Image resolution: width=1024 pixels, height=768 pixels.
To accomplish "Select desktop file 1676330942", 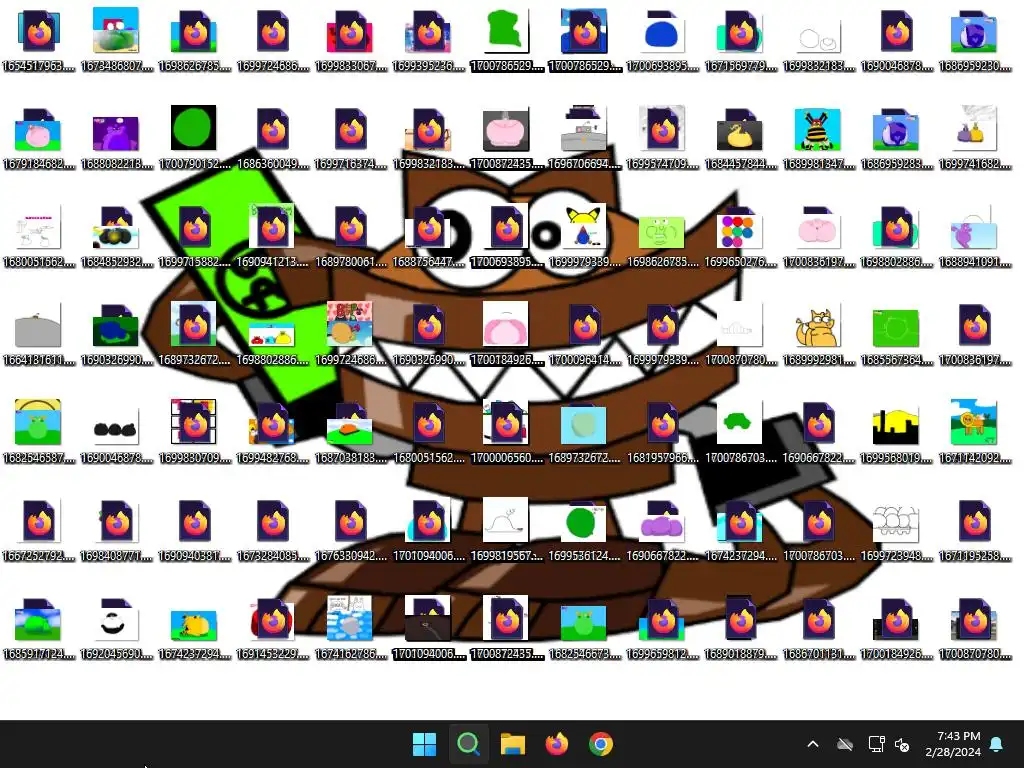I will [351, 529].
